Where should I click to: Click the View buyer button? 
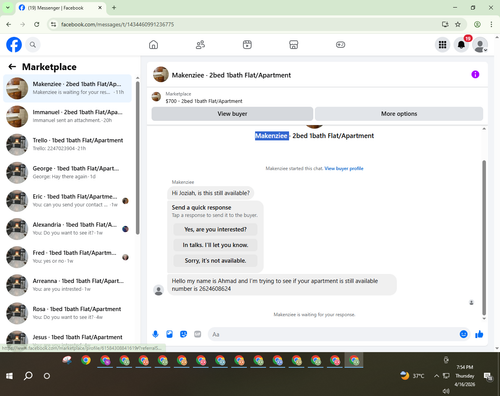tap(232, 114)
